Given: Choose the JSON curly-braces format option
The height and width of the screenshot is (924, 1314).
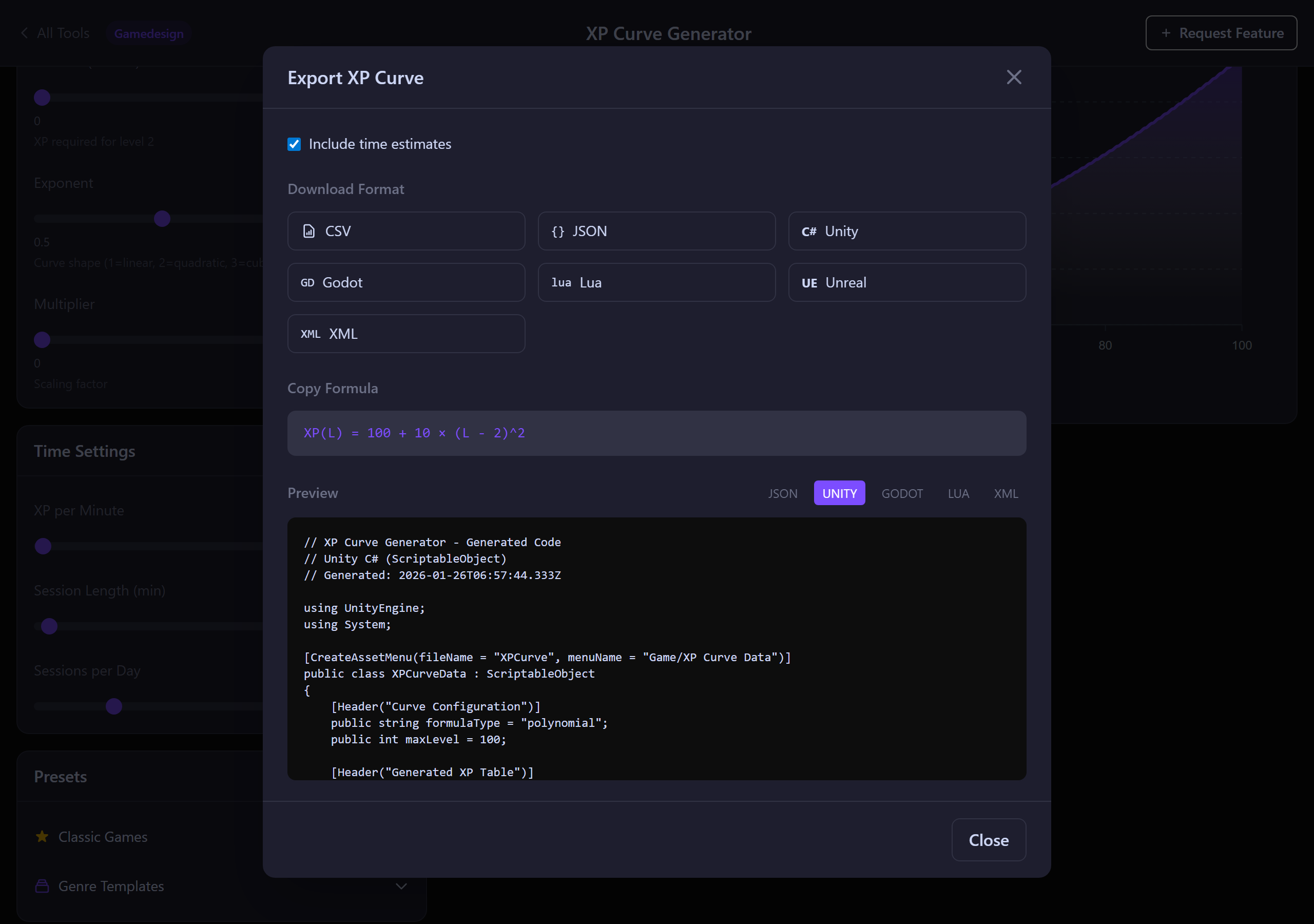Looking at the screenshot, I should tap(557, 232).
